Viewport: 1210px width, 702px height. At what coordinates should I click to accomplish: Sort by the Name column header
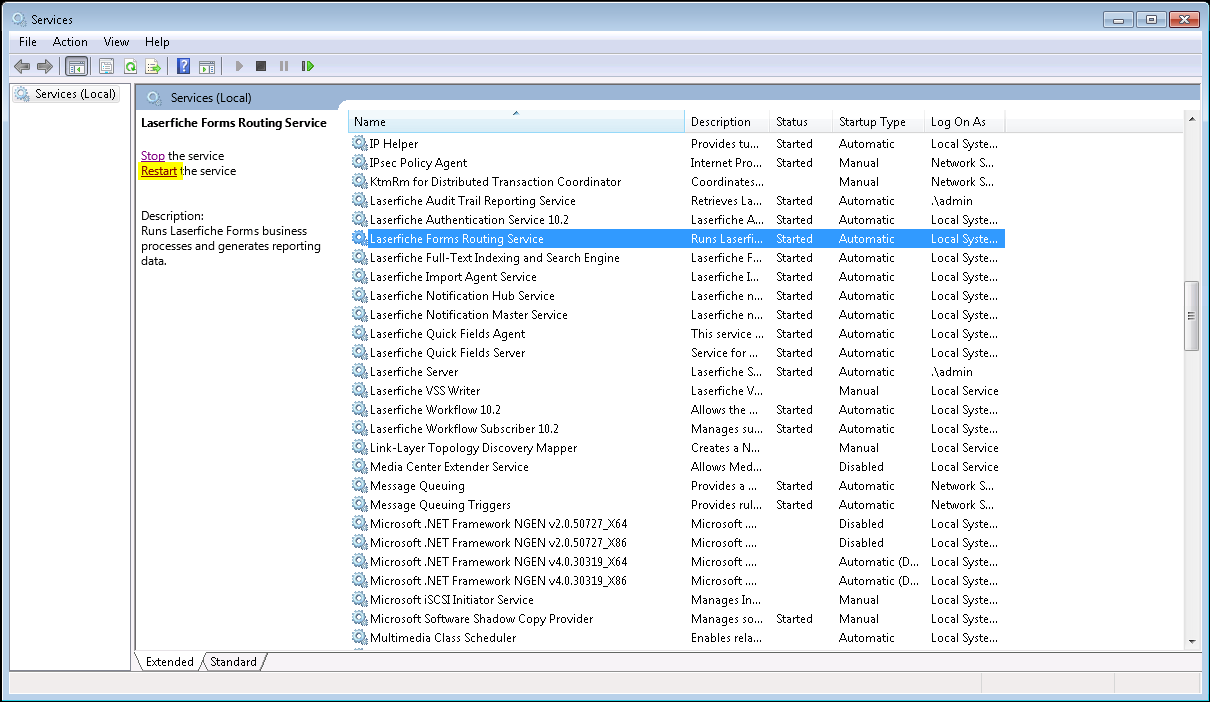click(x=516, y=122)
